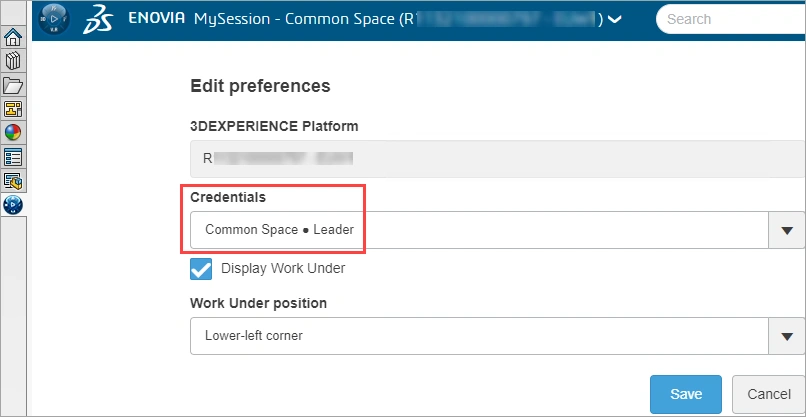Open the books library sidebar icon
This screenshot has height=417, width=806.
tap(14, 62)
